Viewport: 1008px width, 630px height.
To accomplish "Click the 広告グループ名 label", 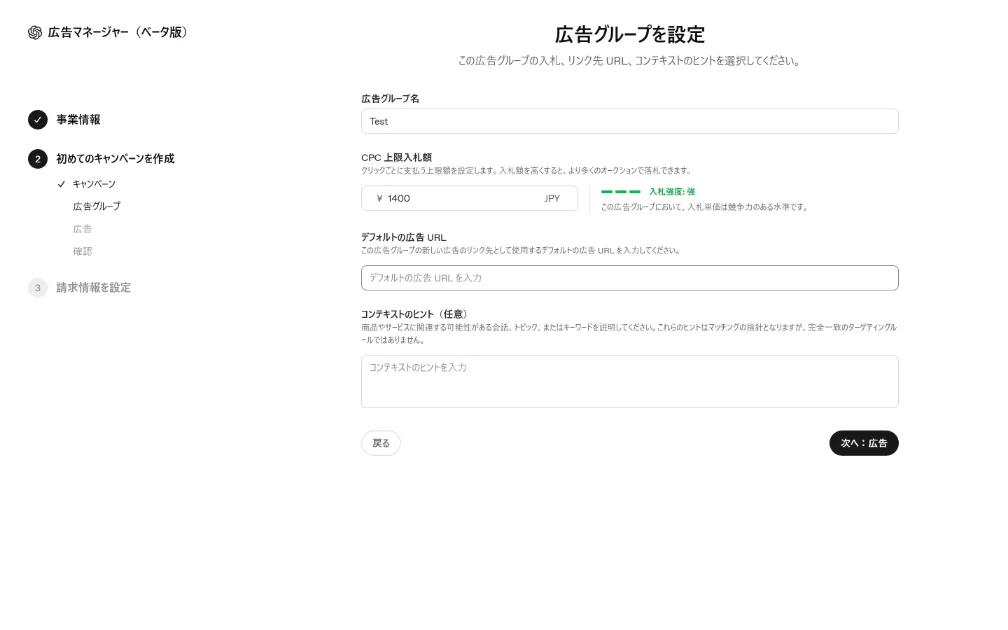I will pyautogui.click(x=390, y=98).
